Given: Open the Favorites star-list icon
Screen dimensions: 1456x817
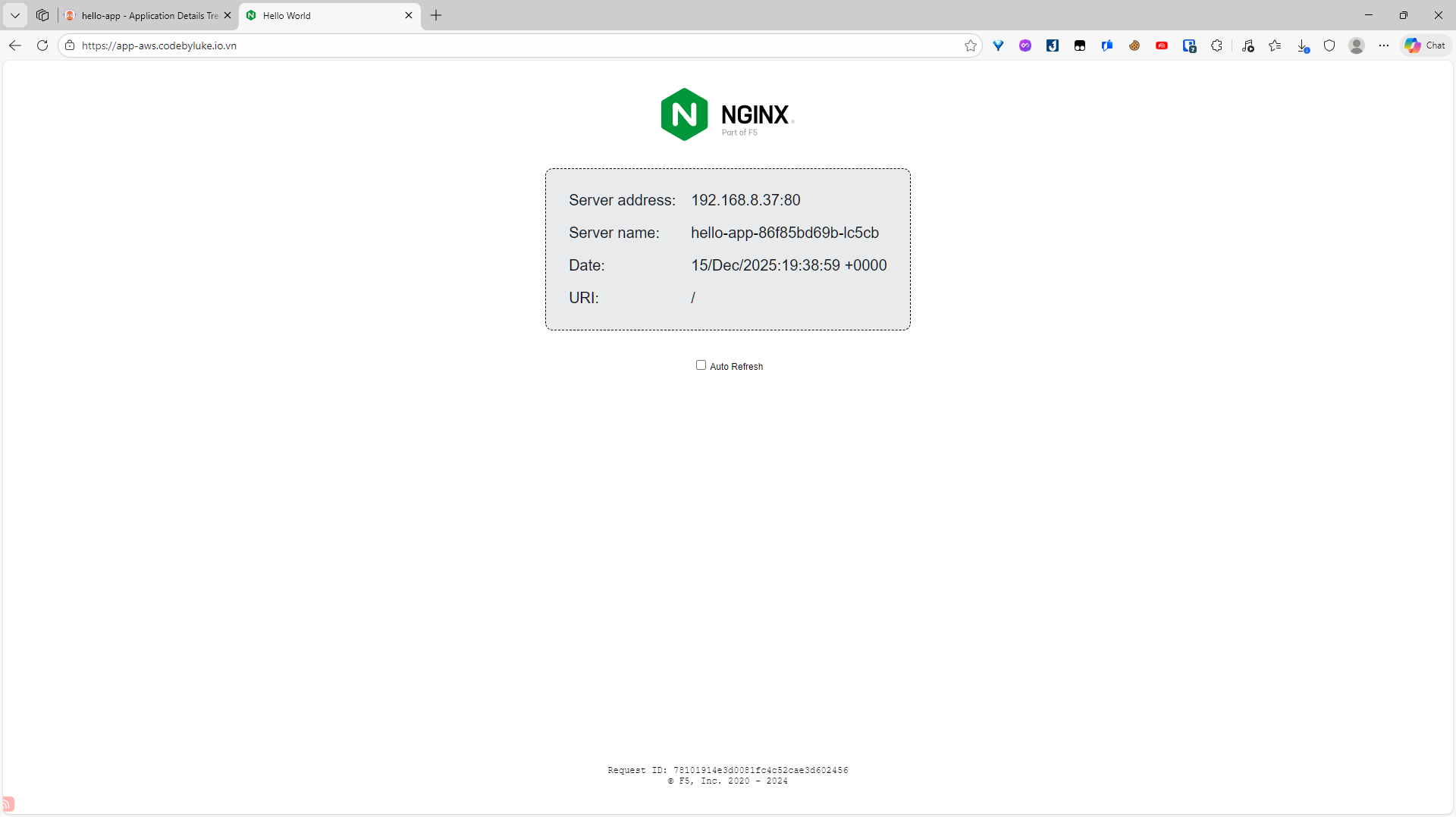Looking at the screenshot, I should click(1275, 45).
